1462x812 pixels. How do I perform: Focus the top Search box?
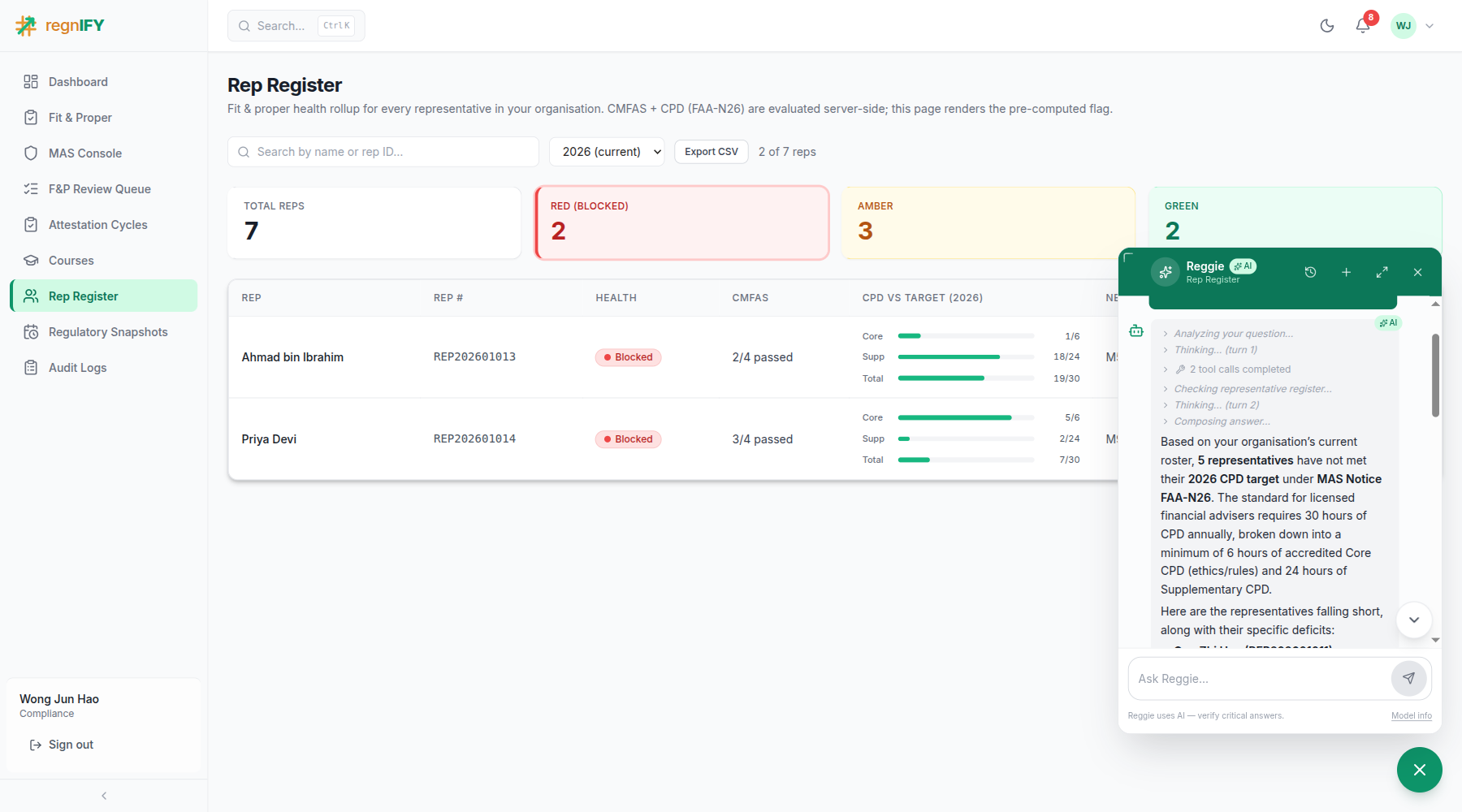pos(296,26)
